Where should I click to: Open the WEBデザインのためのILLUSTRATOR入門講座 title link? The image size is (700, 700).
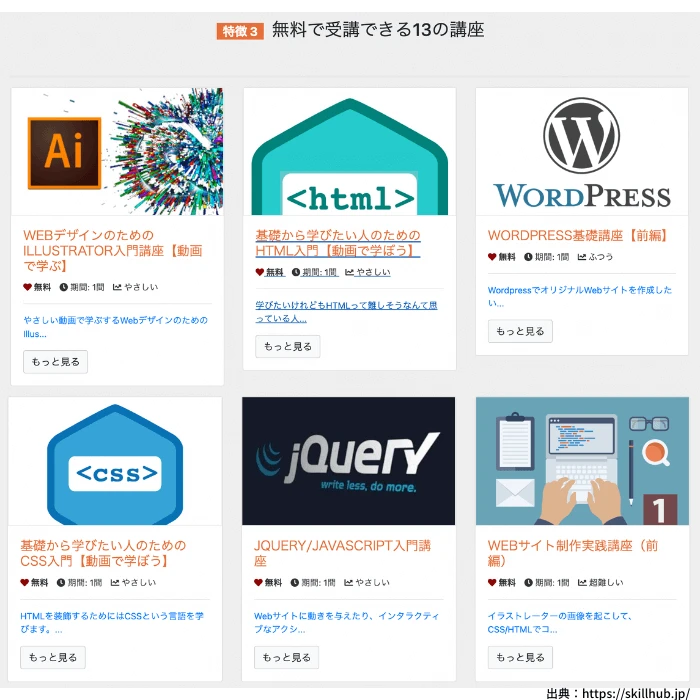[x=112, y=250]
